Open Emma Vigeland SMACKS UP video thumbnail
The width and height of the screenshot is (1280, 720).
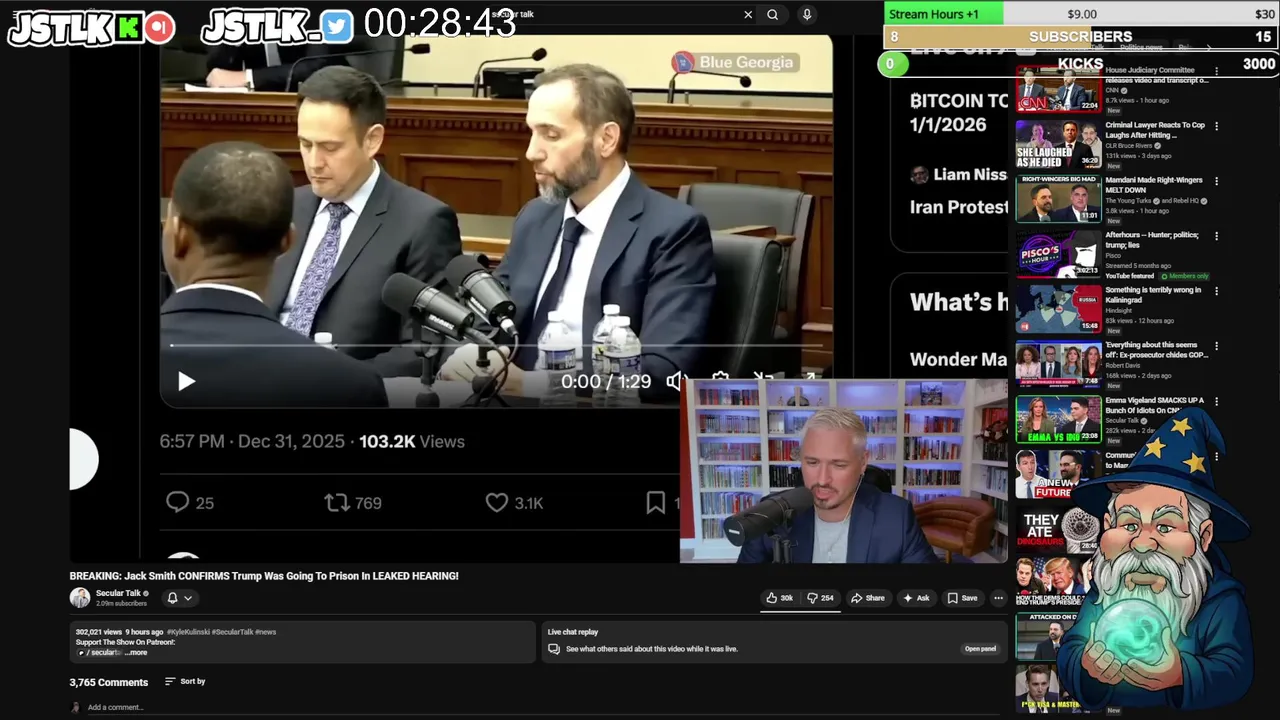[1058, 419]
